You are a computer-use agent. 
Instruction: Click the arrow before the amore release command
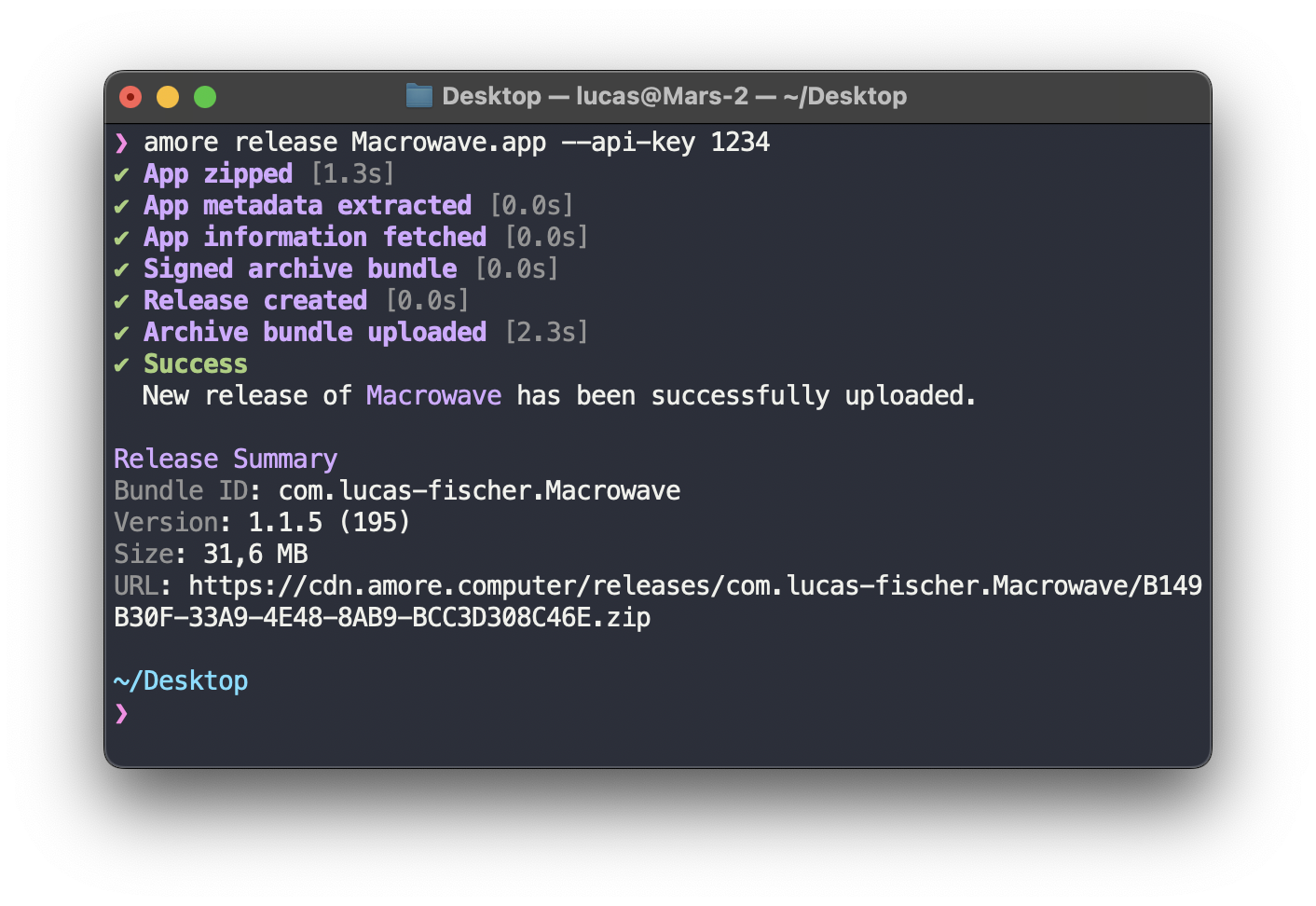point(121,142)
